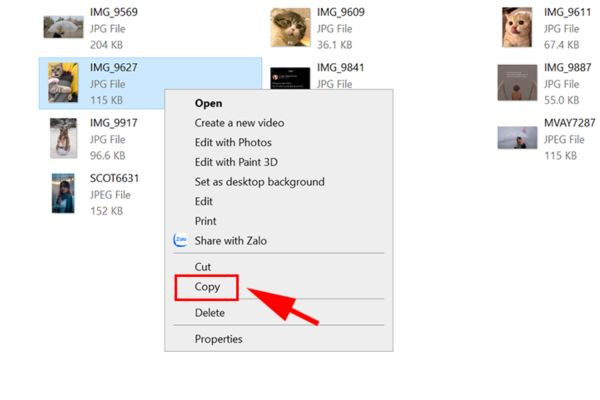Select the IMG_9917 thumbnail

pos(64,138)
